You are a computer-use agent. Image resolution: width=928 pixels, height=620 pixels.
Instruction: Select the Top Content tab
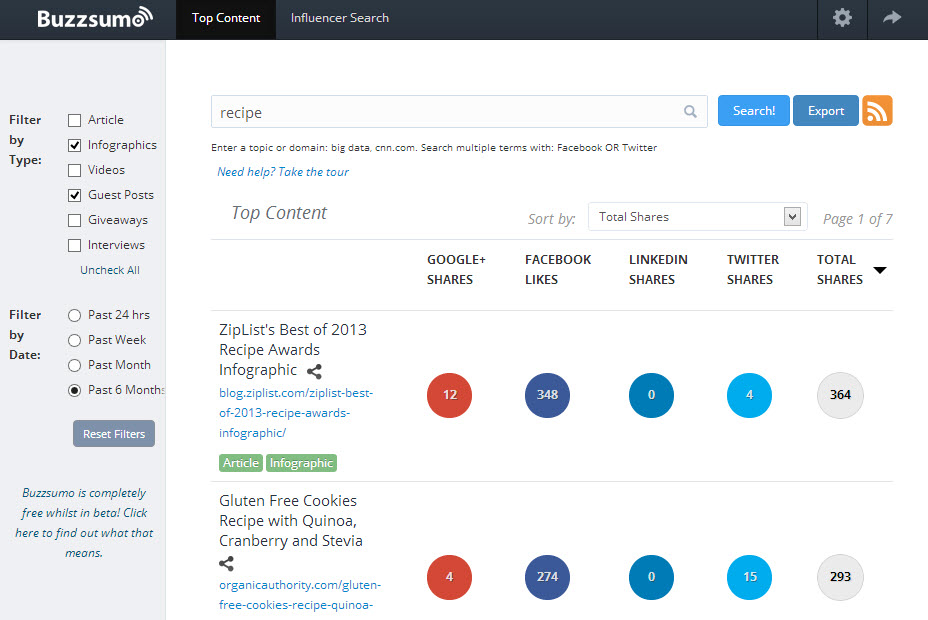coord(226,18)
